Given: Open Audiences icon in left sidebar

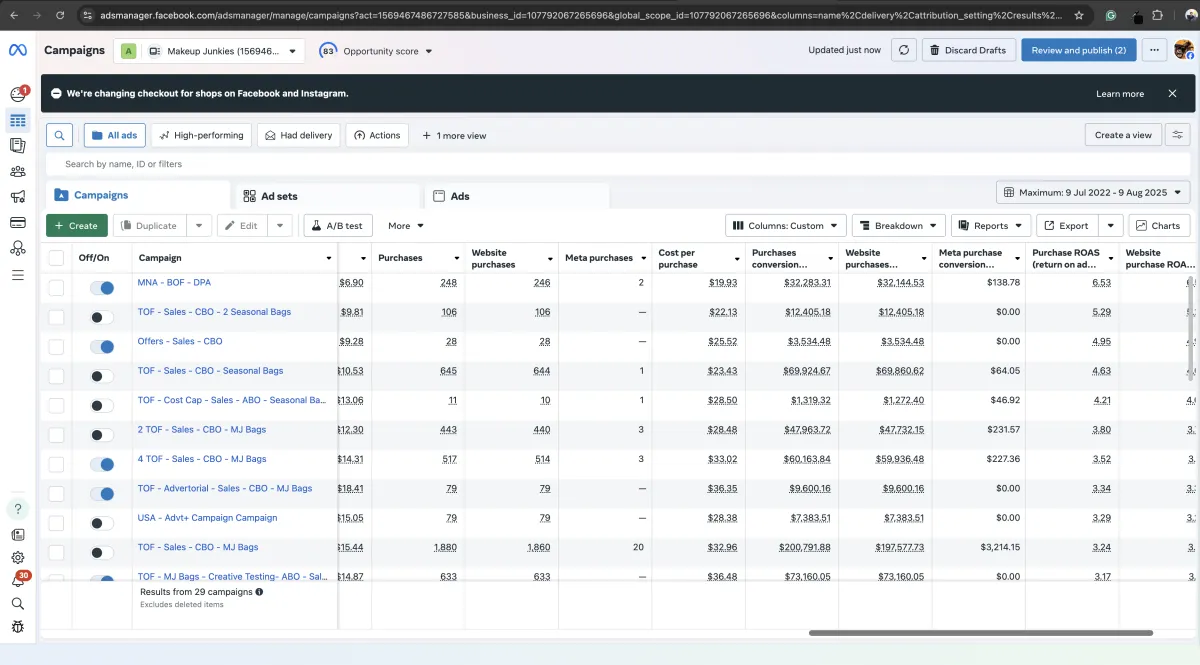Looking at the screenshot, I should coord(17,172).
